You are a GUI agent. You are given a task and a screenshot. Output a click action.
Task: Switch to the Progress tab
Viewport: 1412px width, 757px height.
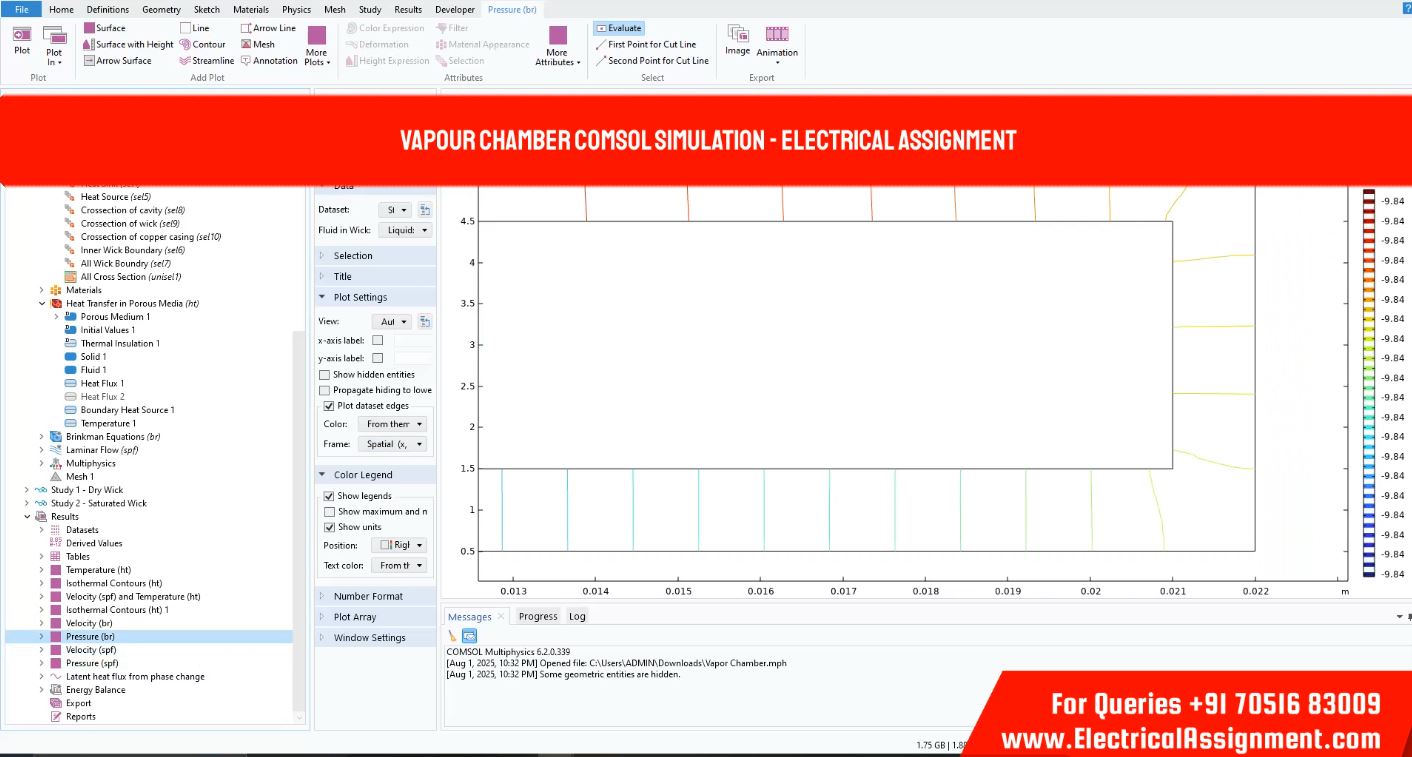538,616
